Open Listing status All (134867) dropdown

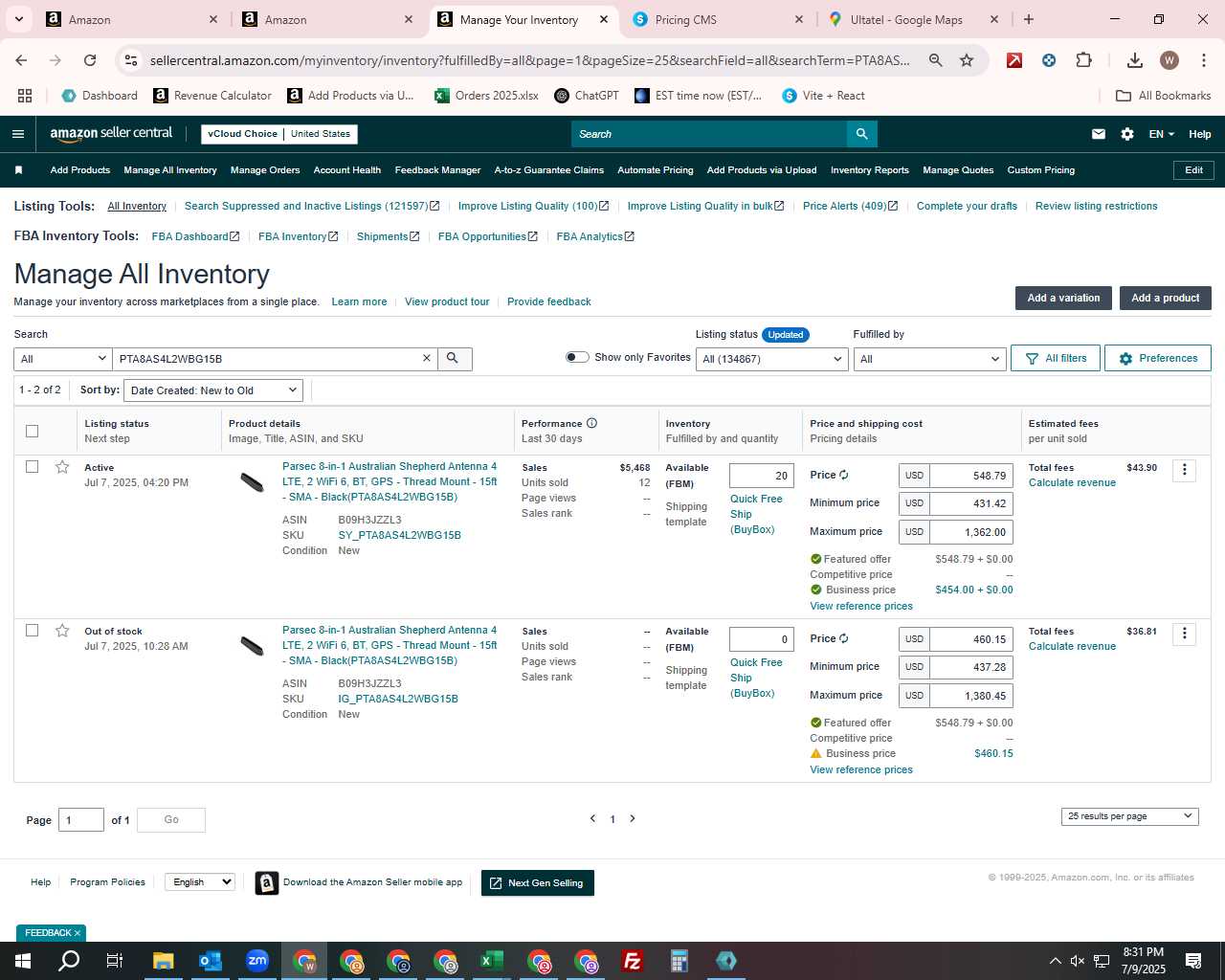[771, 359]
